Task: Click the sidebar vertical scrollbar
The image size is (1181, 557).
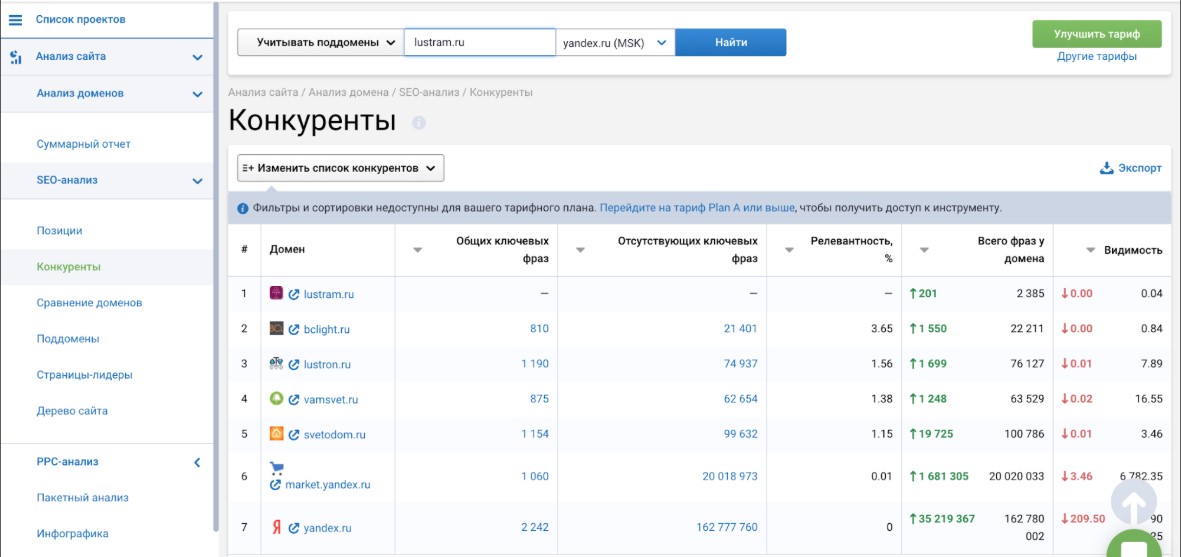Action: click(x=216, y=267)
